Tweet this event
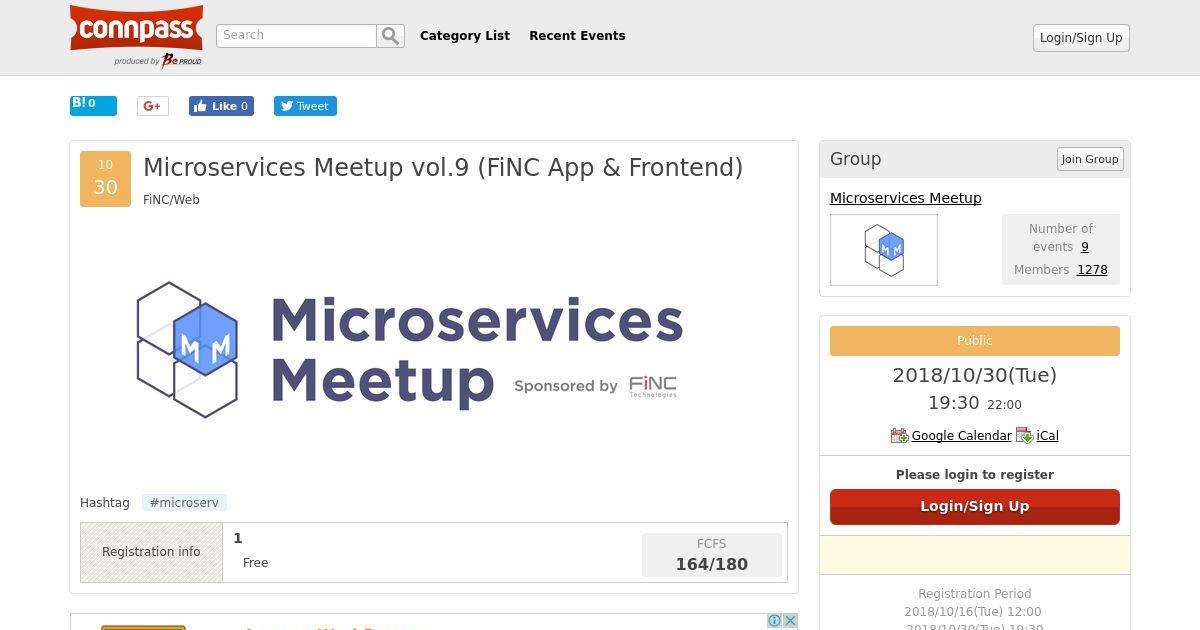The image size is (1200, 630). [305, 106]
